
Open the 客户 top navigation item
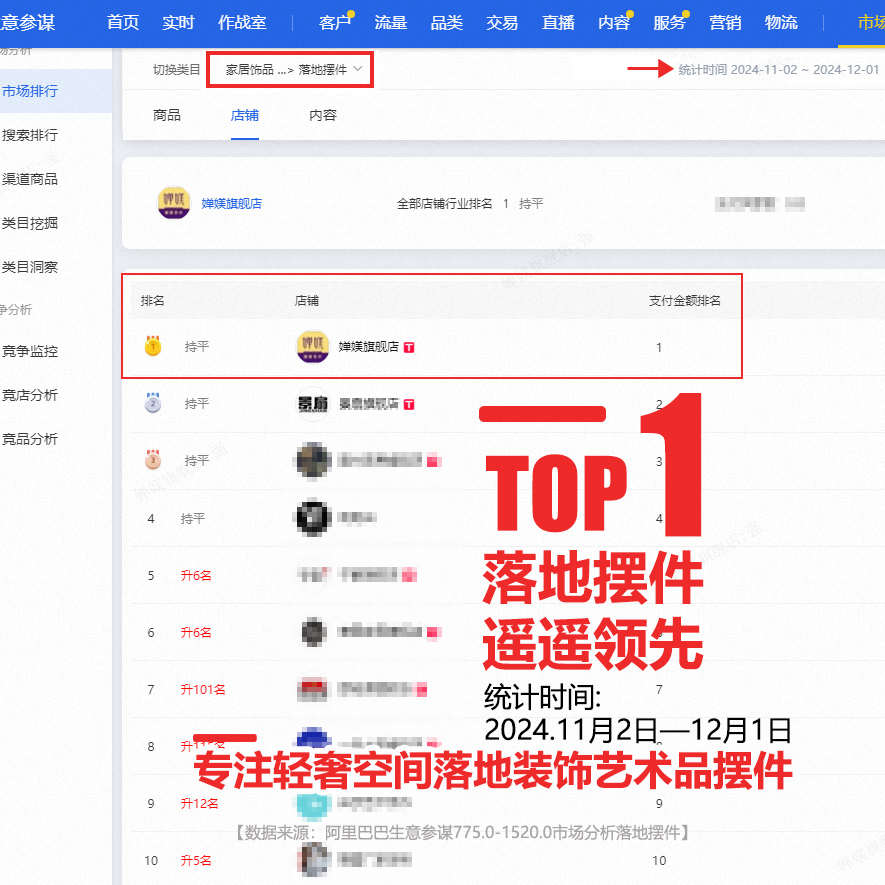[335, 23]
